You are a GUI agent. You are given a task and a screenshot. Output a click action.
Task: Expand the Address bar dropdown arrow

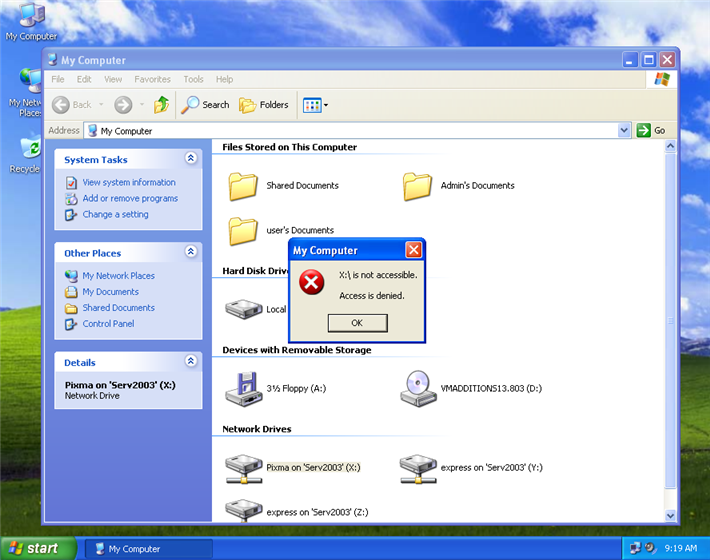click(x=624, y=131)
